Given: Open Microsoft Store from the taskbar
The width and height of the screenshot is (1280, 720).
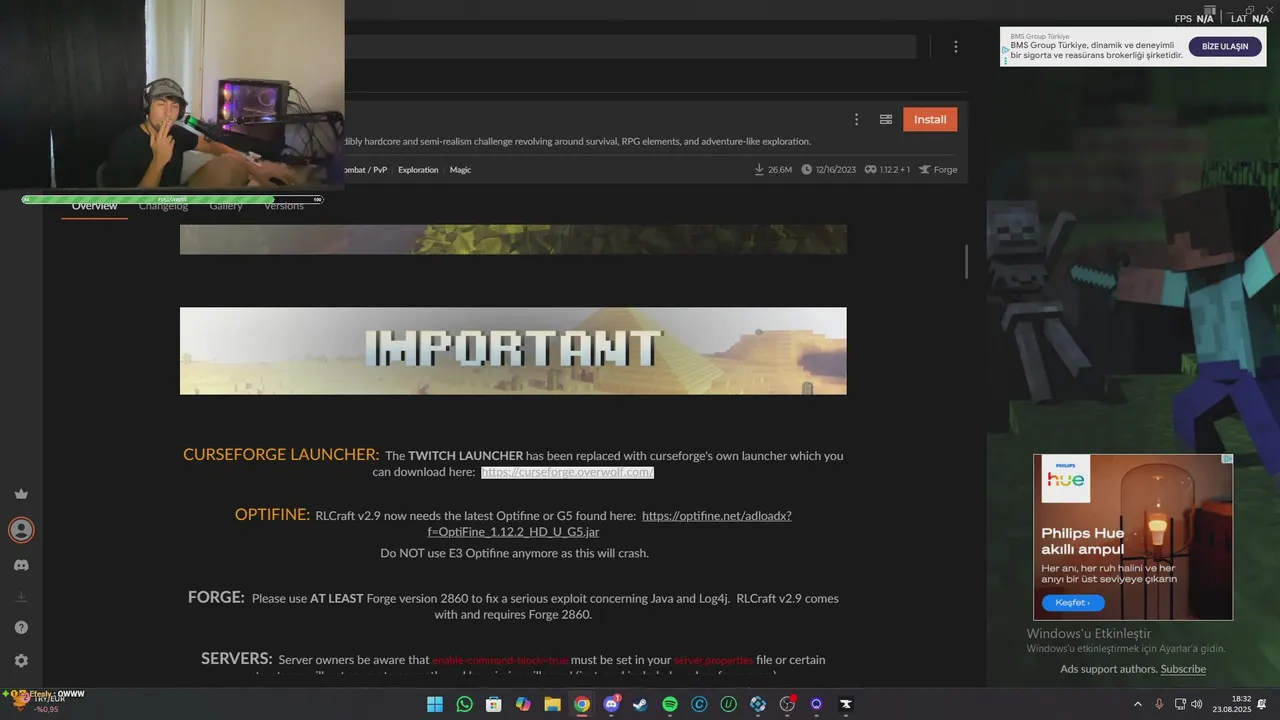Looking at the screenshot, I should click(493, 705).
